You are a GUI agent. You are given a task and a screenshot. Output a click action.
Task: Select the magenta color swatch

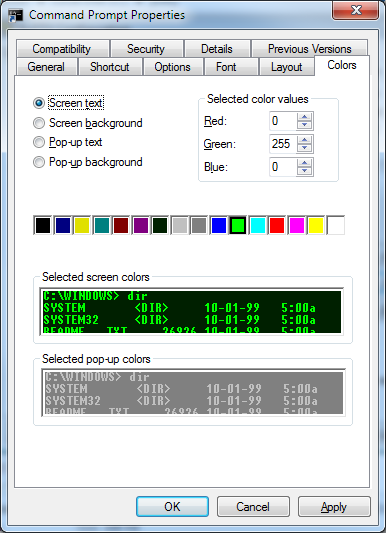pos(297,225)
